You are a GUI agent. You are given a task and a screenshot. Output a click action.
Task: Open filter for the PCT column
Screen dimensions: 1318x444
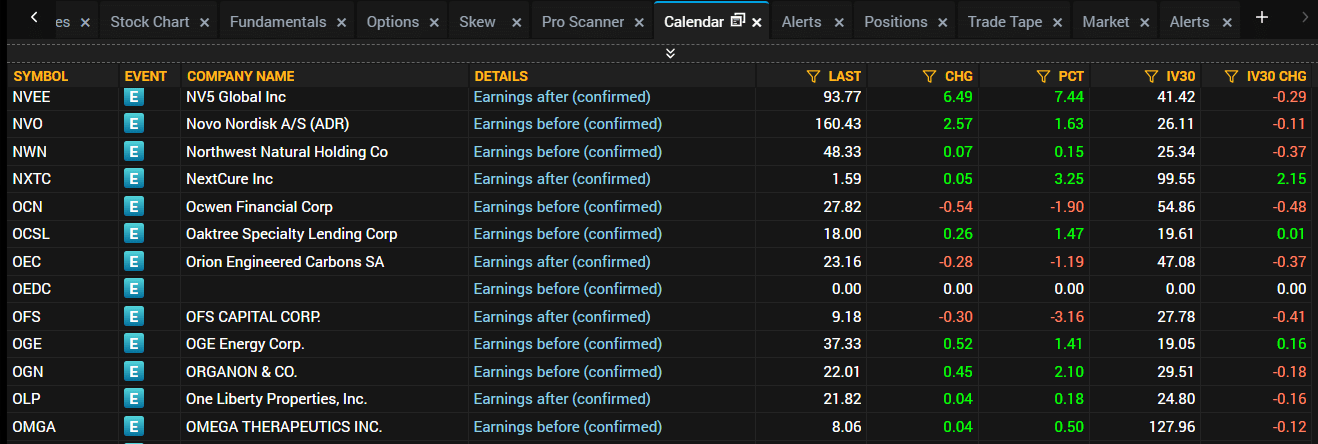[x=1044, y=76]
